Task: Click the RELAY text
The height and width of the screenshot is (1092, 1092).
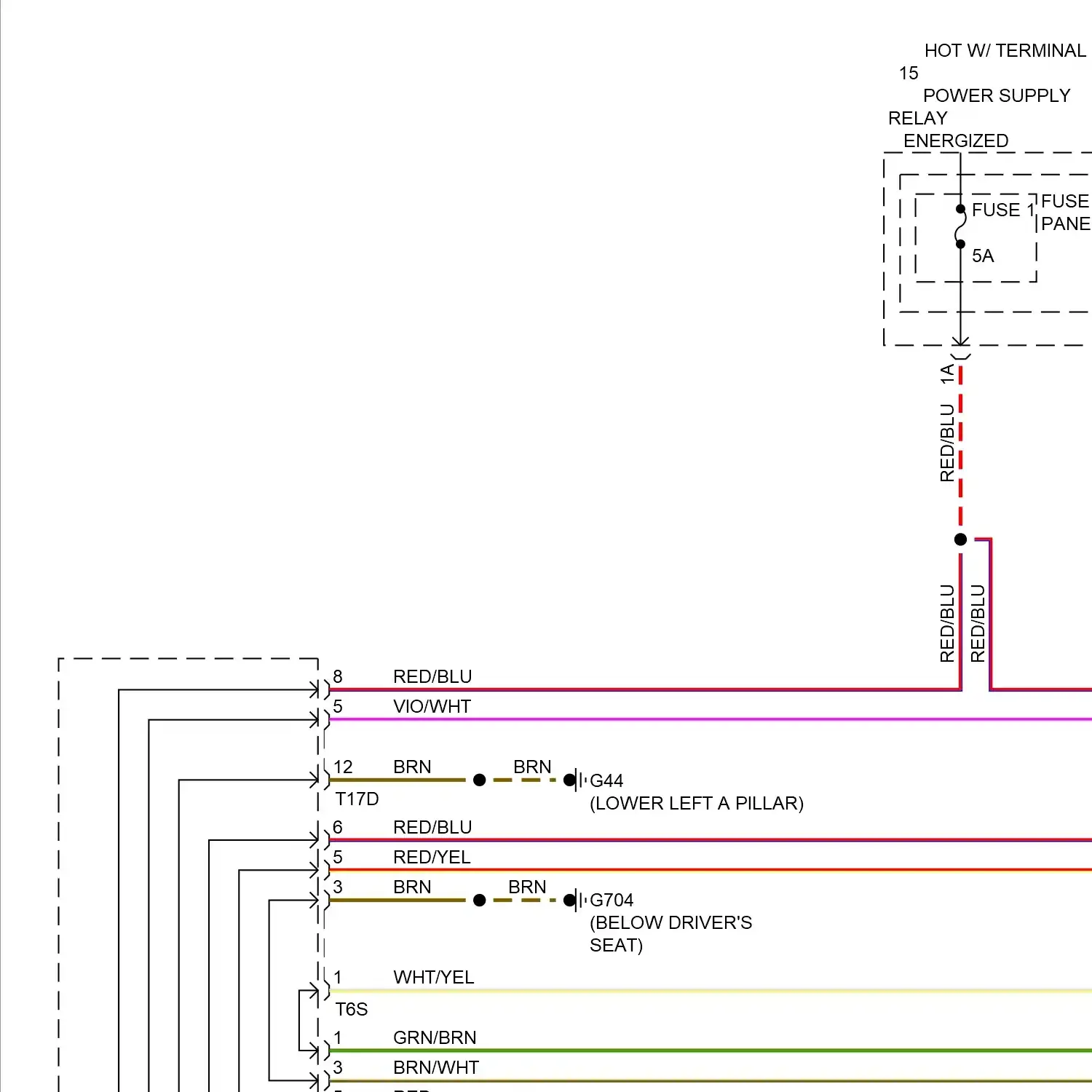Action: coord(918,119)
